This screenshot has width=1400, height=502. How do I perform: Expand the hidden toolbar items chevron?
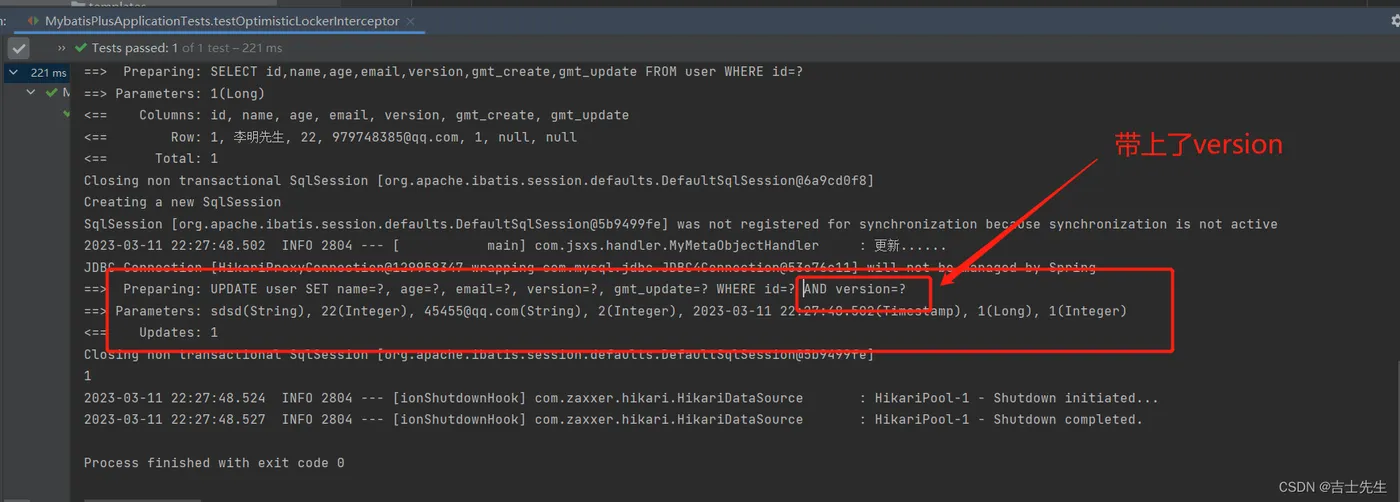61,48
